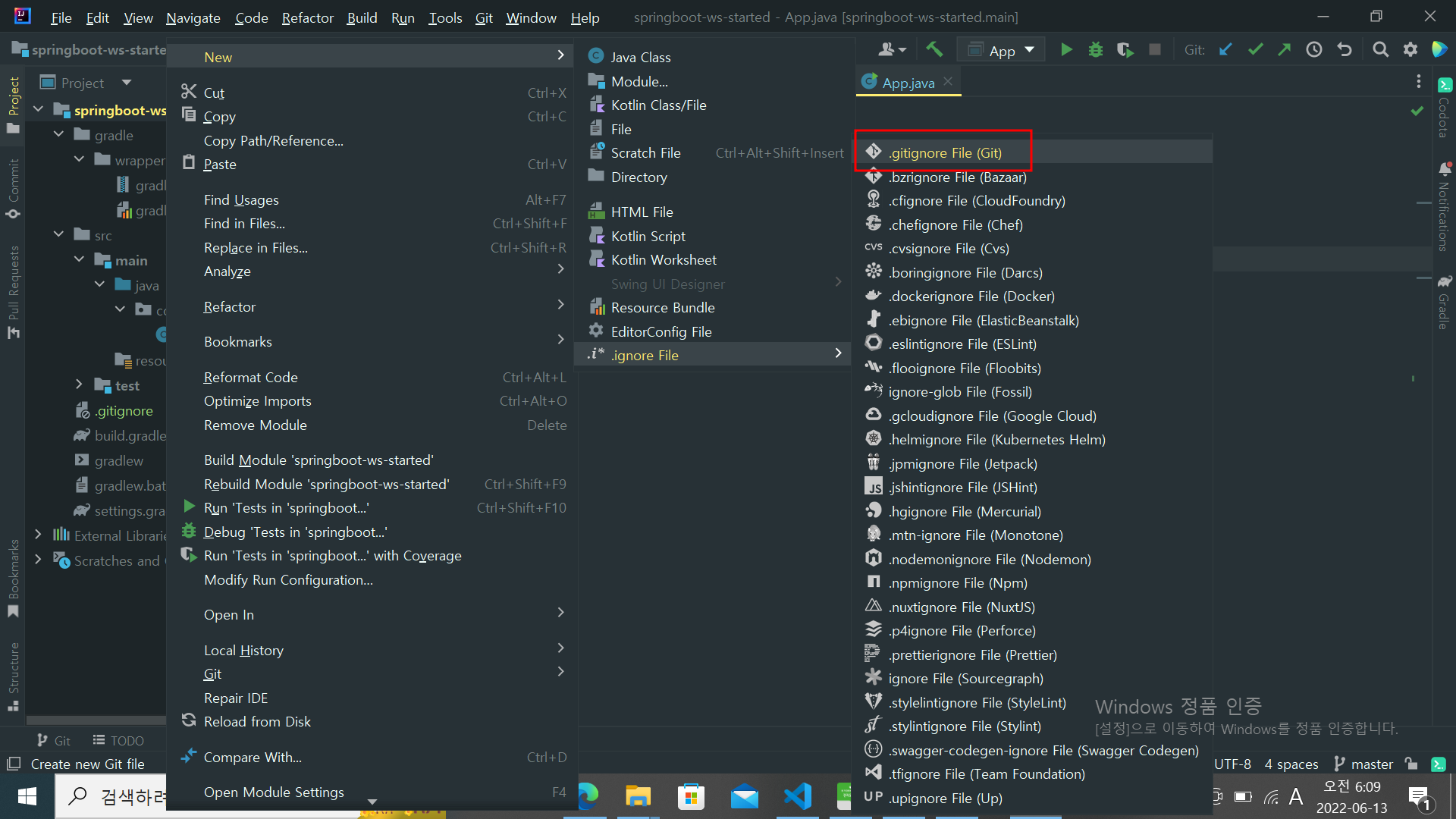Click the Git rollback undo icon
This screenshot has height=819, width=1456.
coord(1345,50)
